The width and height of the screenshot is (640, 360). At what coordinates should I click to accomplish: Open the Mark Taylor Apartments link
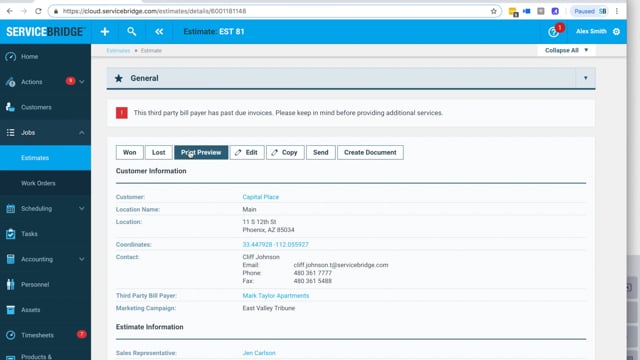point(276,296)
